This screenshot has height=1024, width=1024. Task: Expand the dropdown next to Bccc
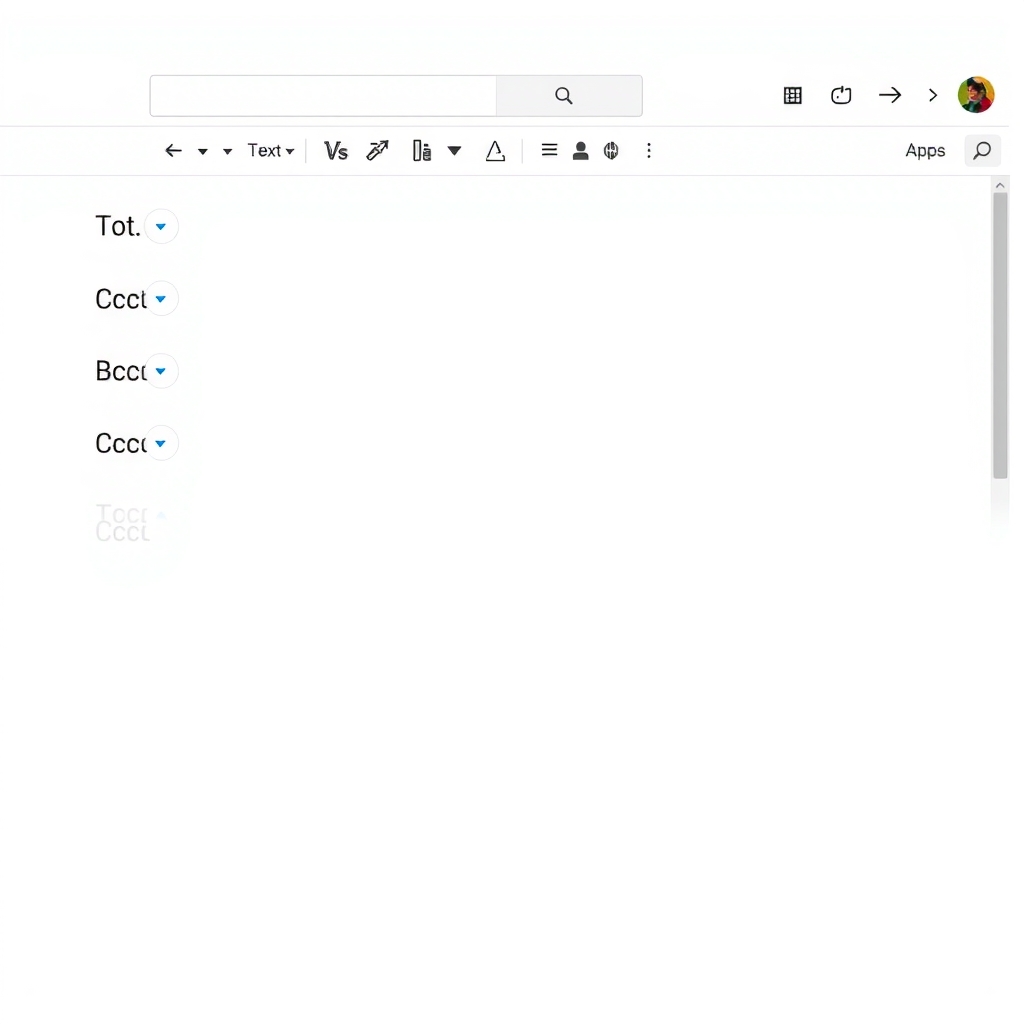[x=161, y=371]
